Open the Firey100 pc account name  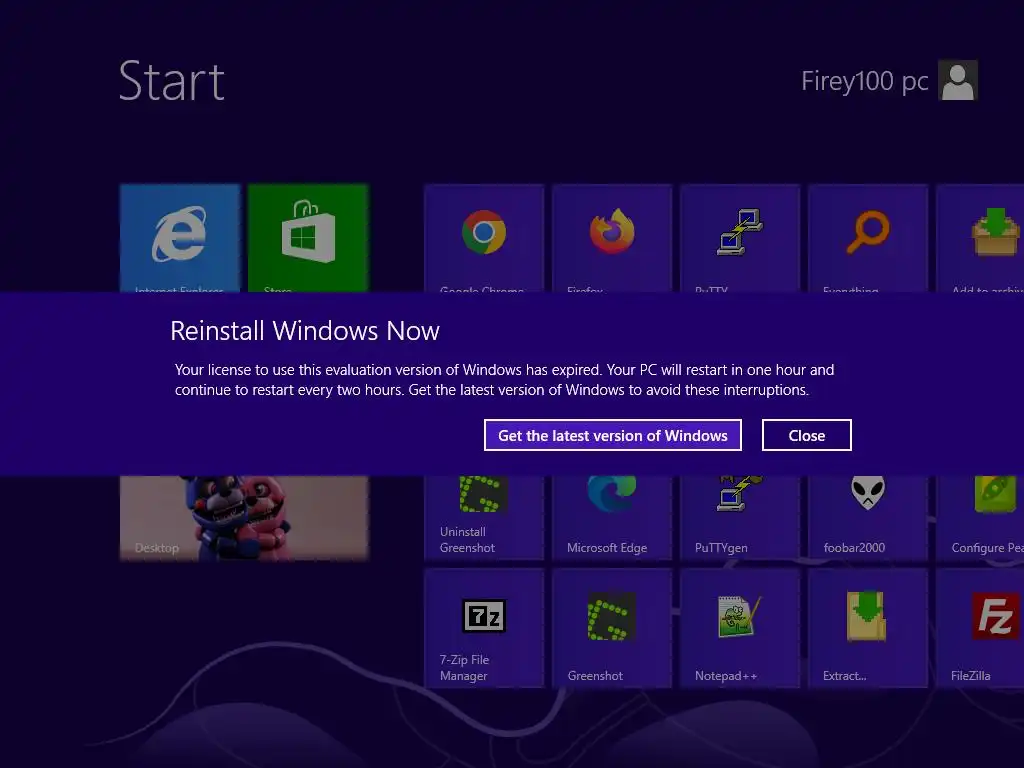[865, 82]
